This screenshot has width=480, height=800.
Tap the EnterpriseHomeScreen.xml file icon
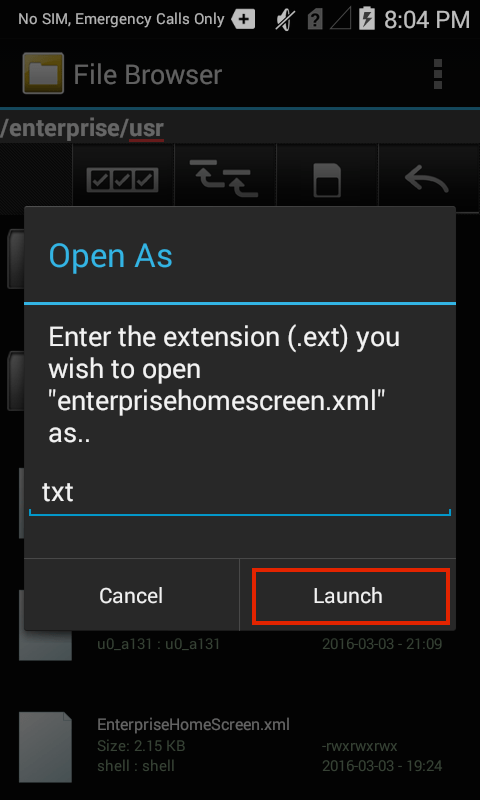[x=45, y=746]
